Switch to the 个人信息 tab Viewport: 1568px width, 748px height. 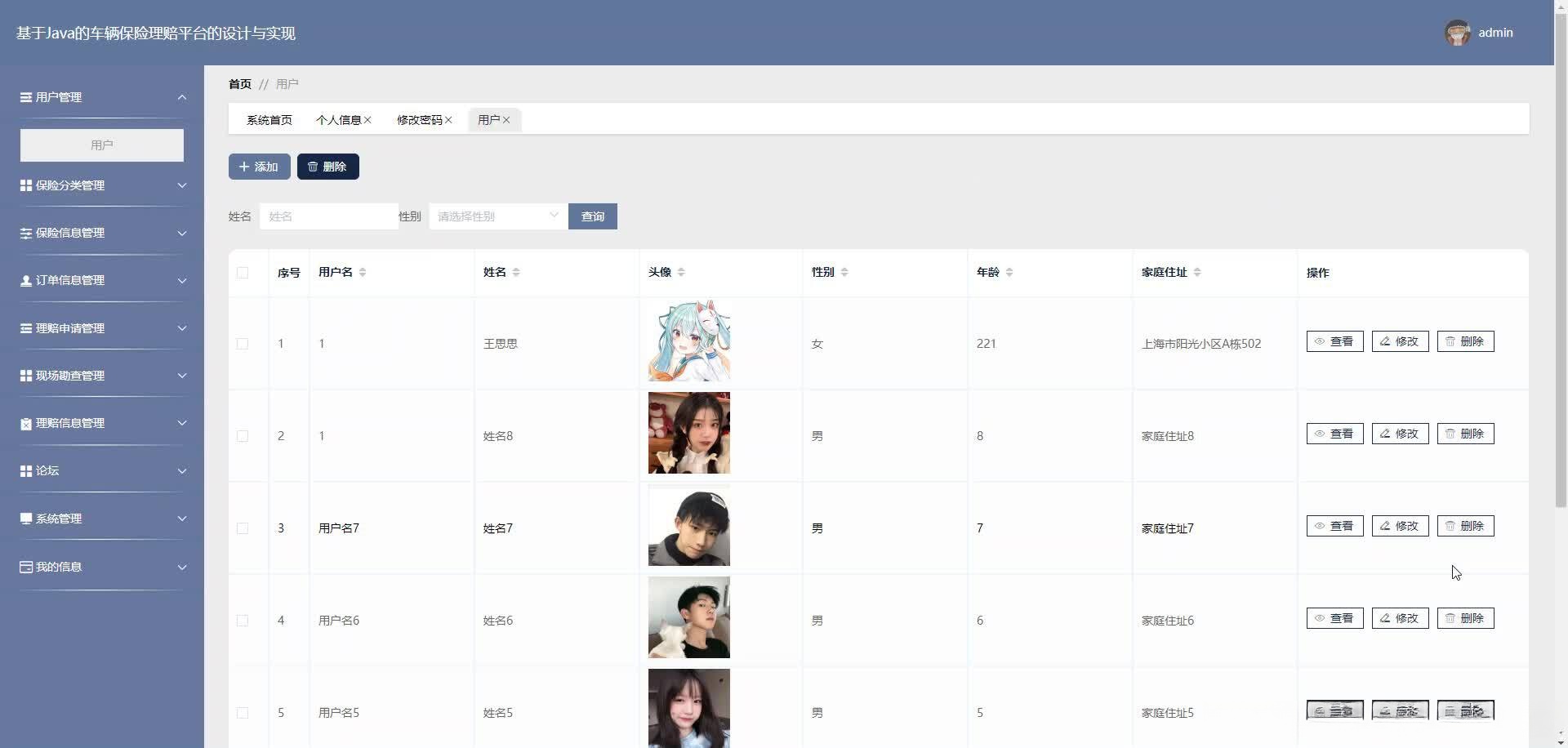click(x=338, y=120)
